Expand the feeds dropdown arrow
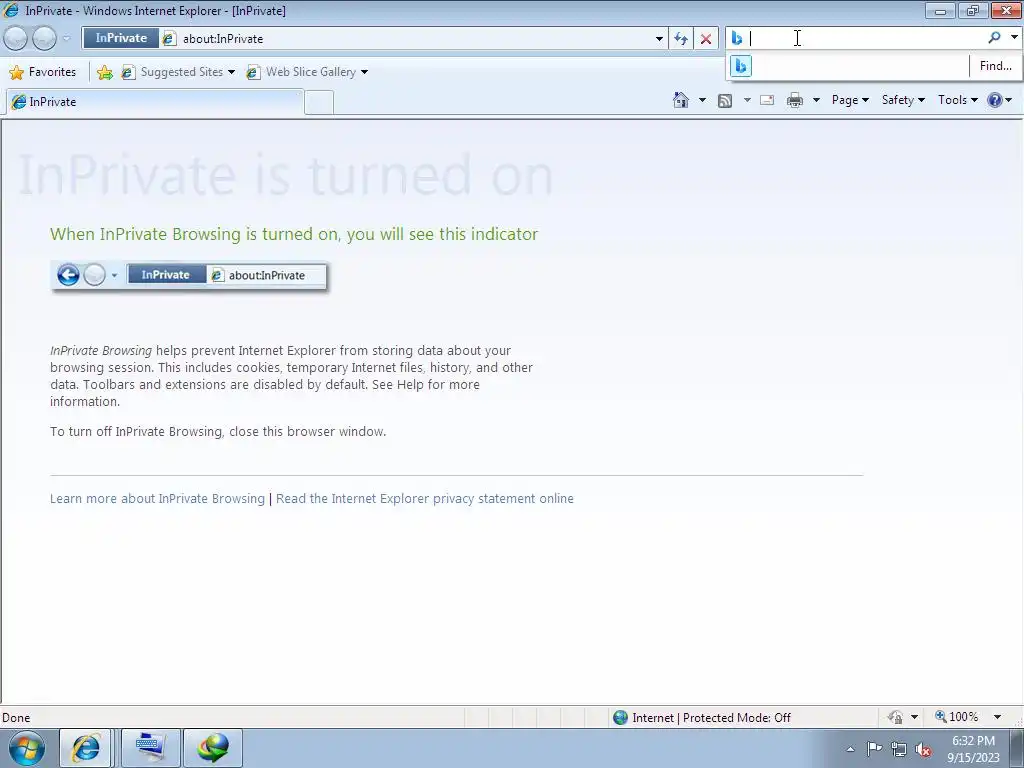 [747, 100]
